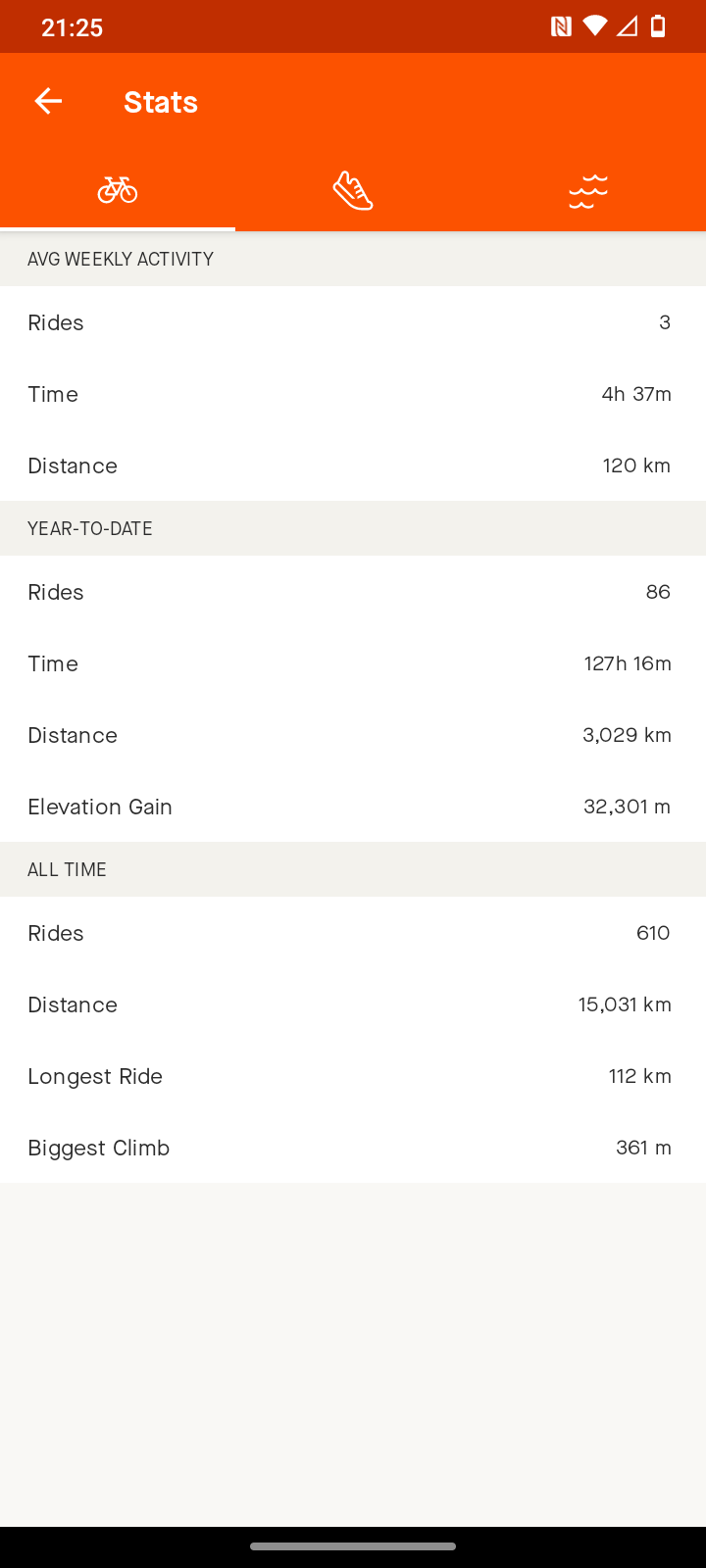Image resolution: width=706 pixels, height=1568 pixels.
Task: Tap the Stats title text
Action: pos(161,102)
